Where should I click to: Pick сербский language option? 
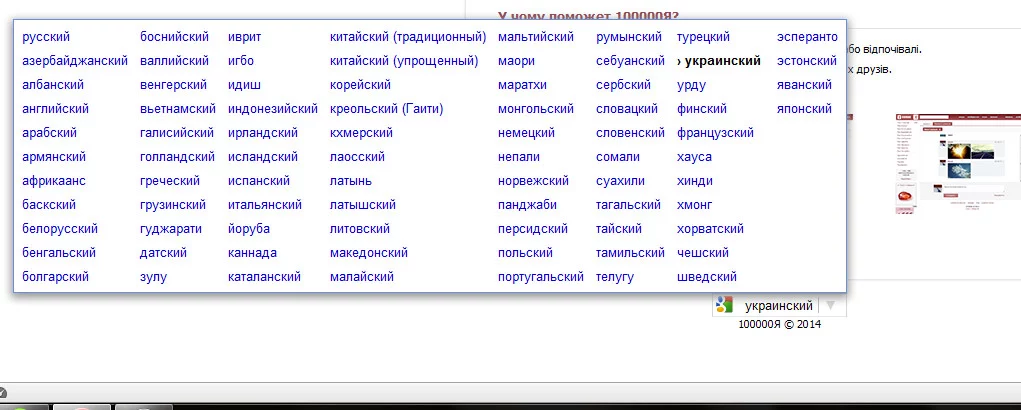624,85
